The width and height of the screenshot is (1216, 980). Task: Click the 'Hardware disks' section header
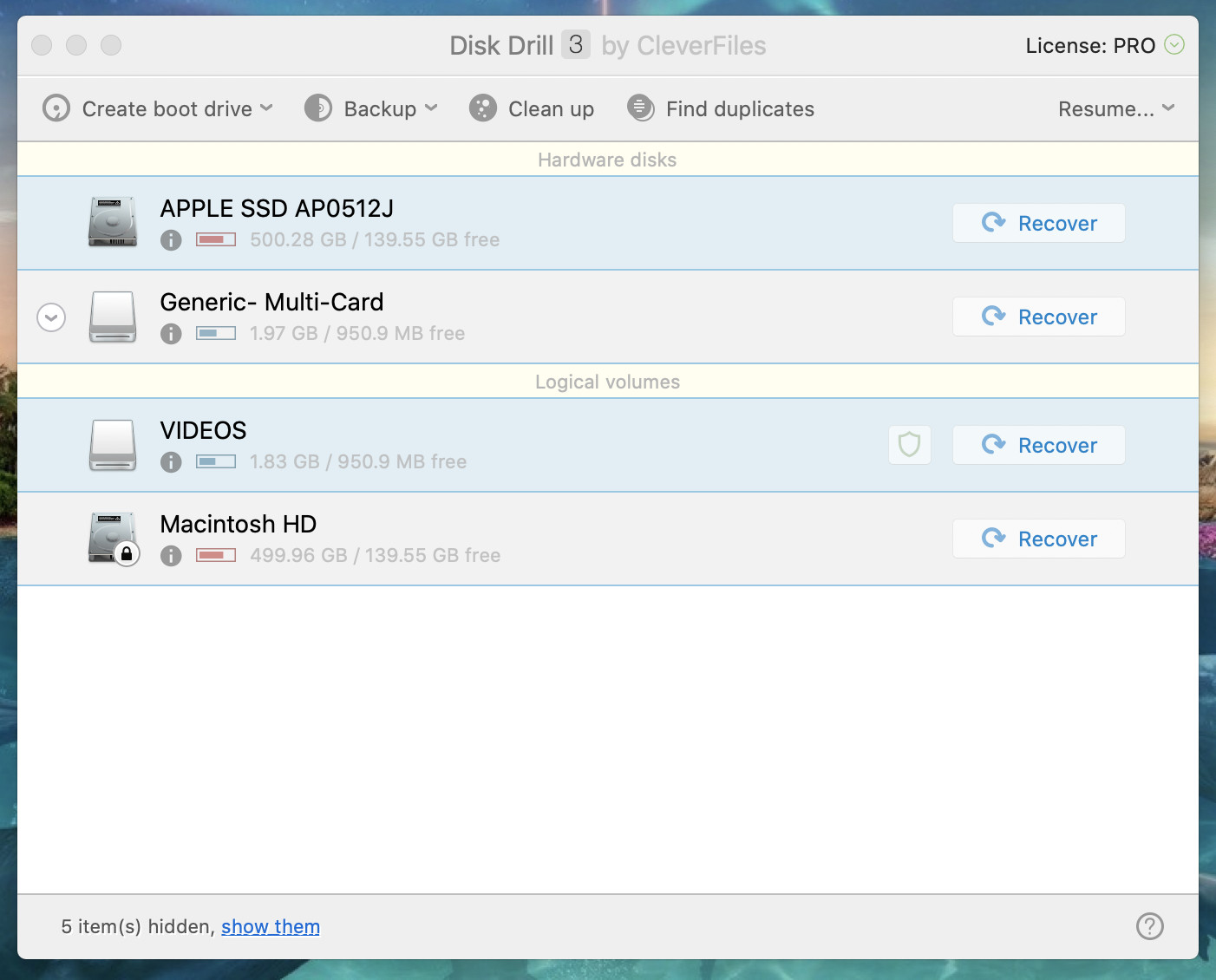(x=607, y=160)
